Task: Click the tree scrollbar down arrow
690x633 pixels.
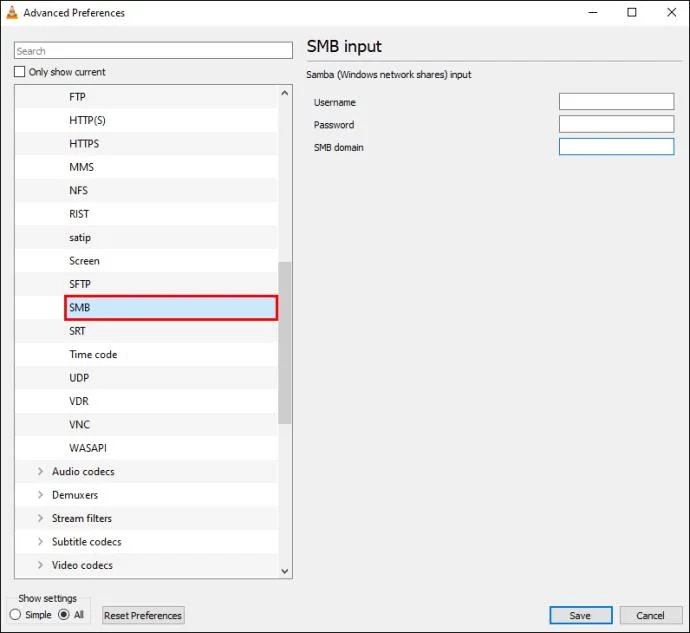Action: point(285,571)
